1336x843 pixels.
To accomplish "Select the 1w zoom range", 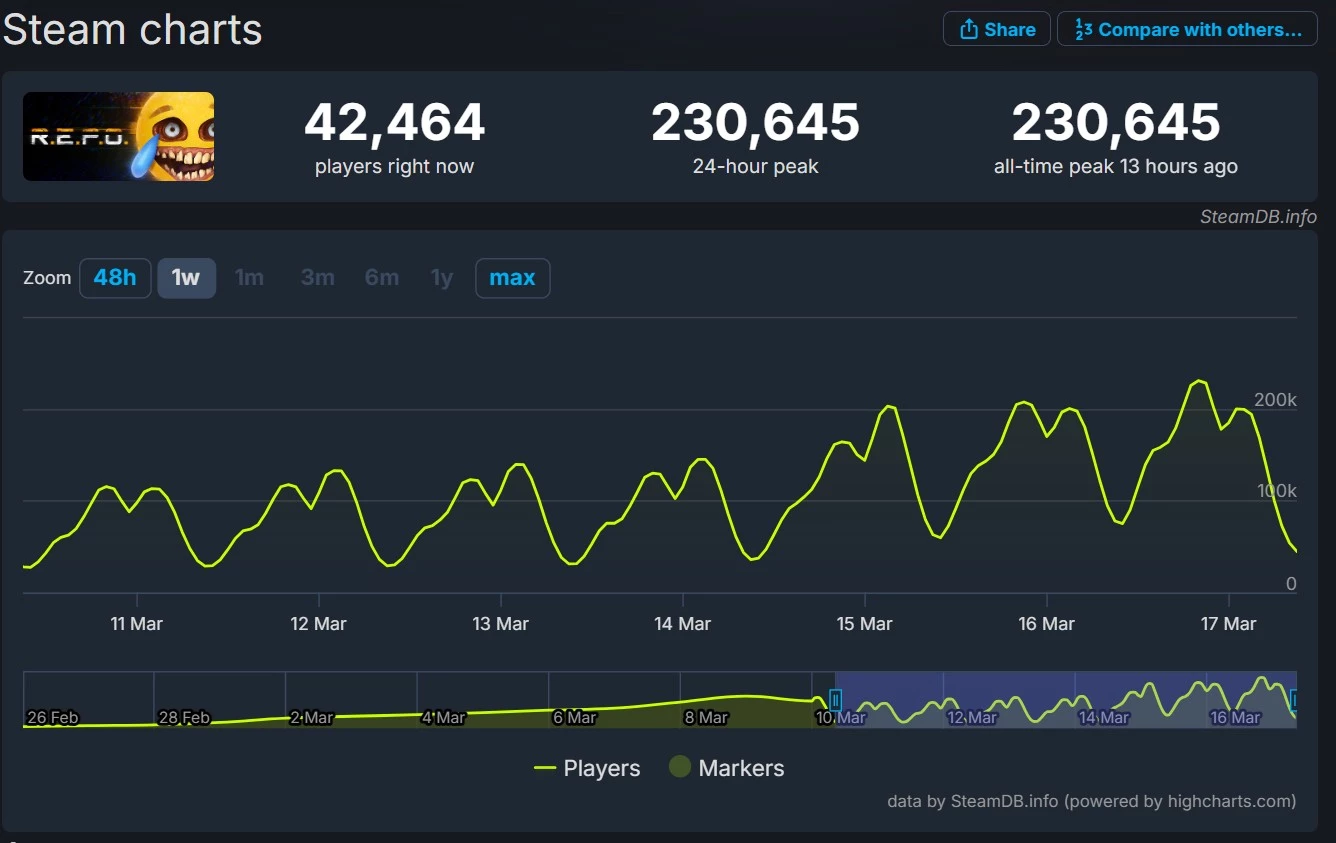I will click(186, 278).
